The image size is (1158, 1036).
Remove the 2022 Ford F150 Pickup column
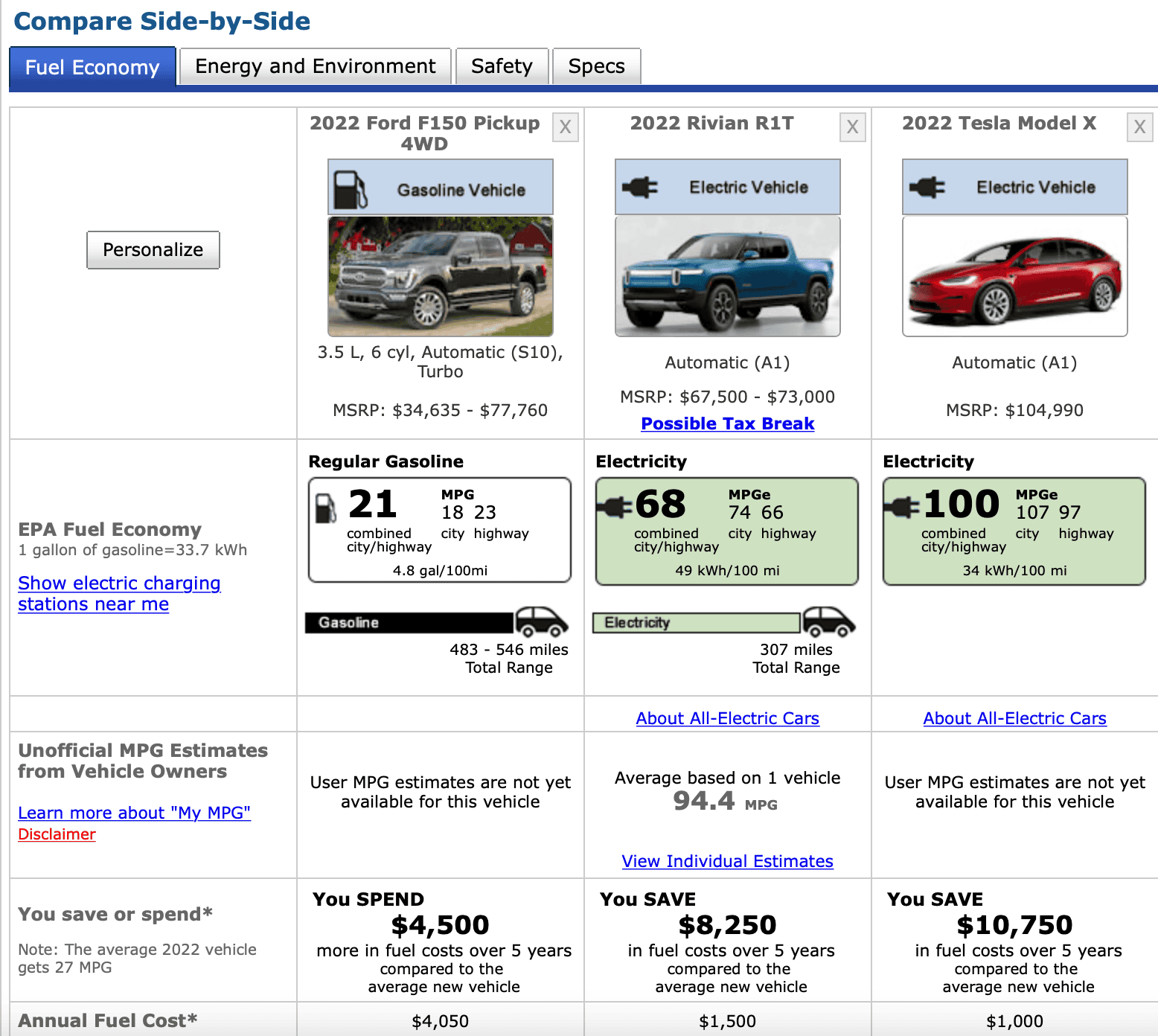[565, 127]
